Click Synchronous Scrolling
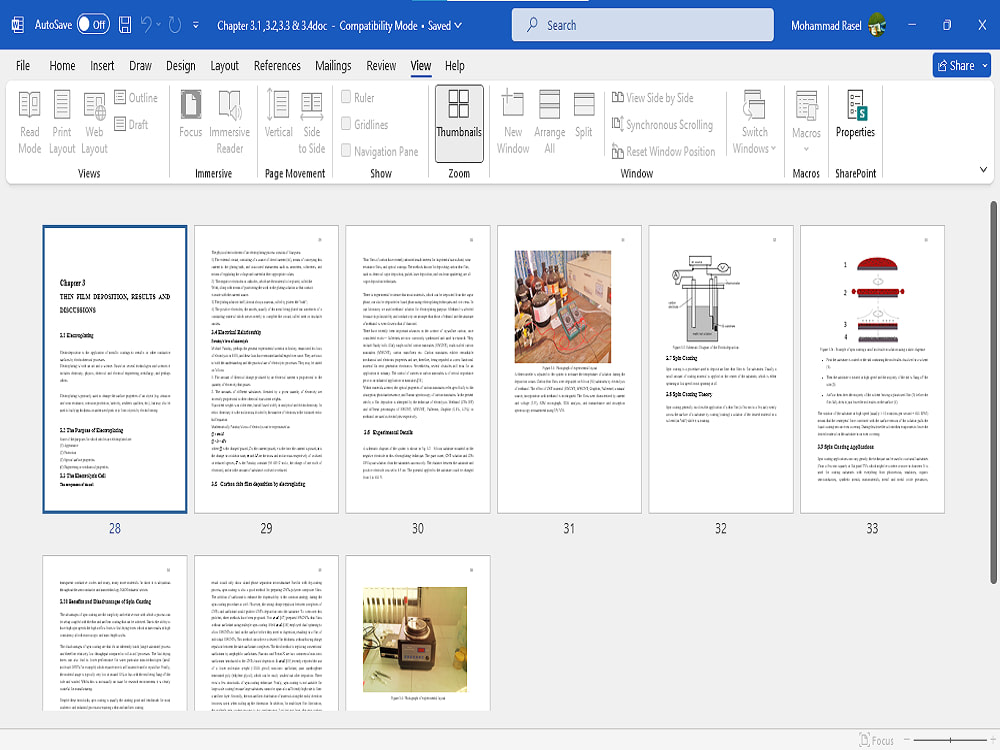The height and width of the screenshot is (750, 1000). pyautogui.click(x=662, y=124)
